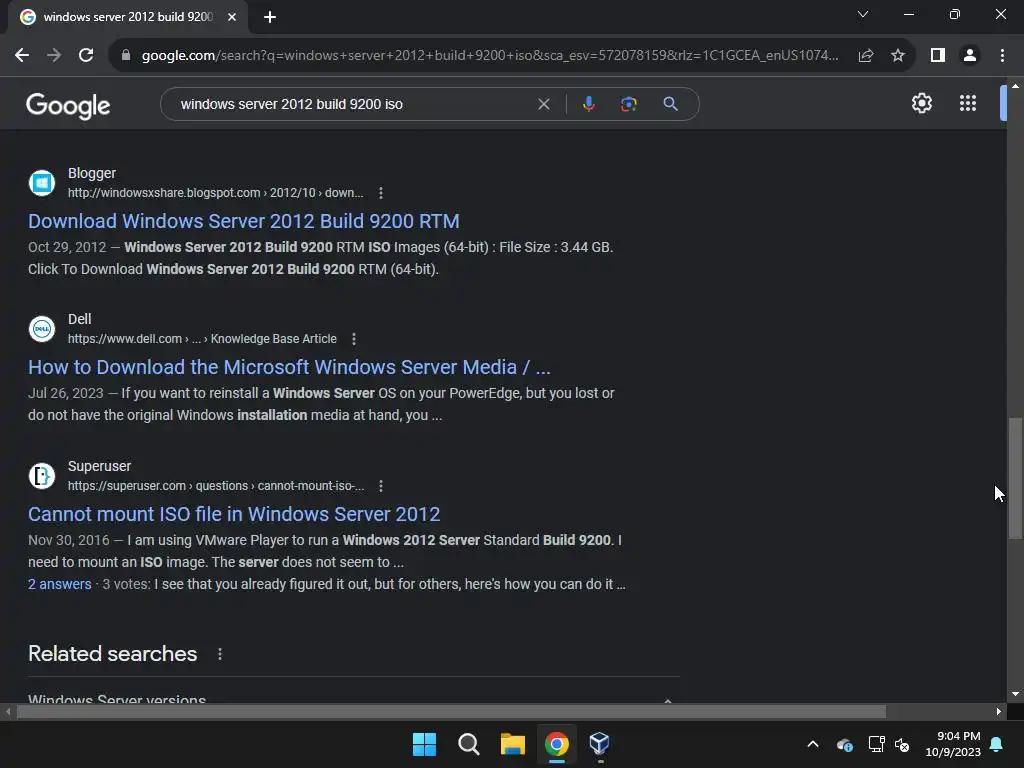Open the Chrome profile menu
The height and width of the screenshot is (768, 1024).
click(970, 56)
